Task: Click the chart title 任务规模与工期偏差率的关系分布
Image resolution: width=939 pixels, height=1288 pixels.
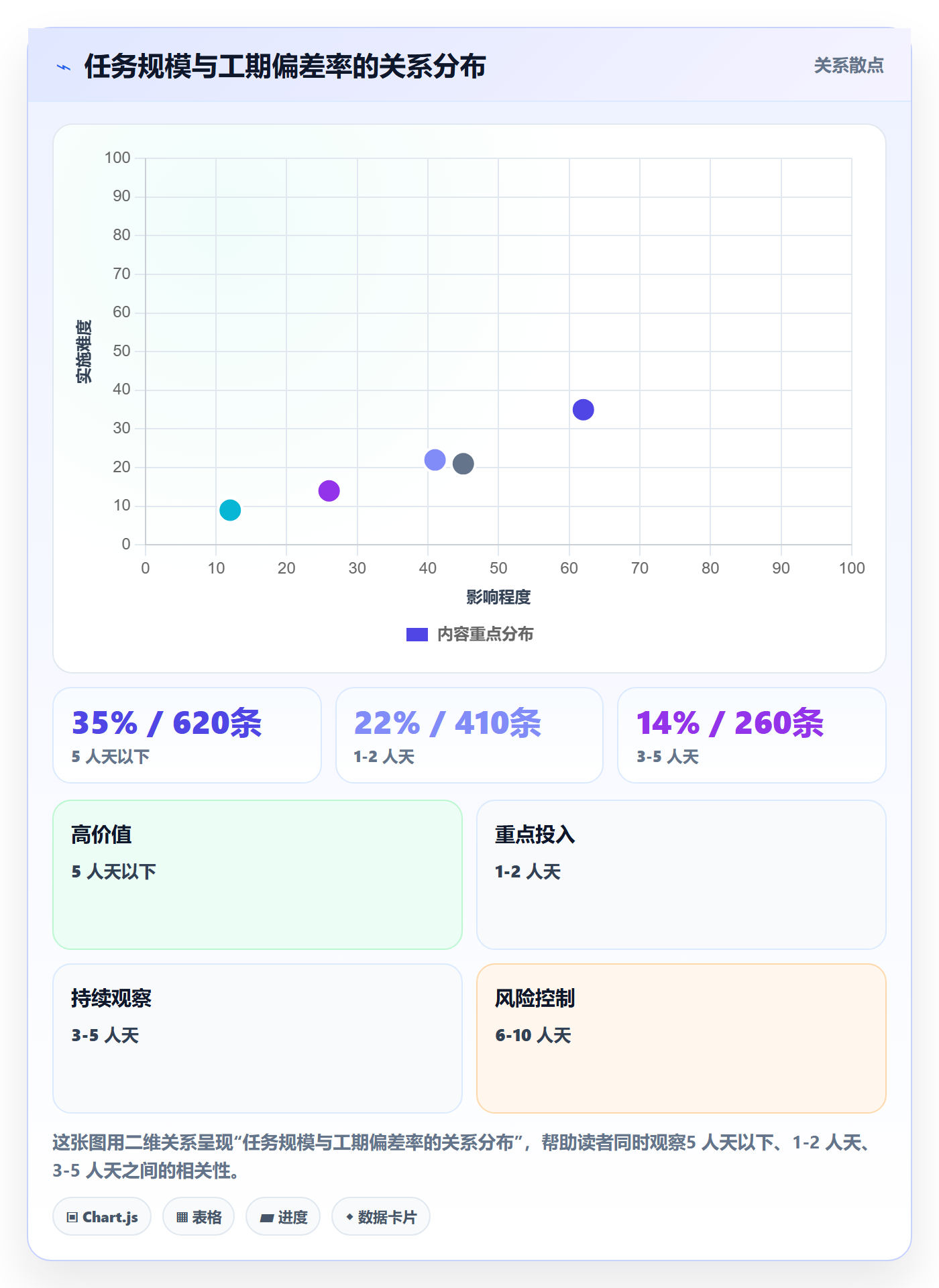Action: coord(285,67)
